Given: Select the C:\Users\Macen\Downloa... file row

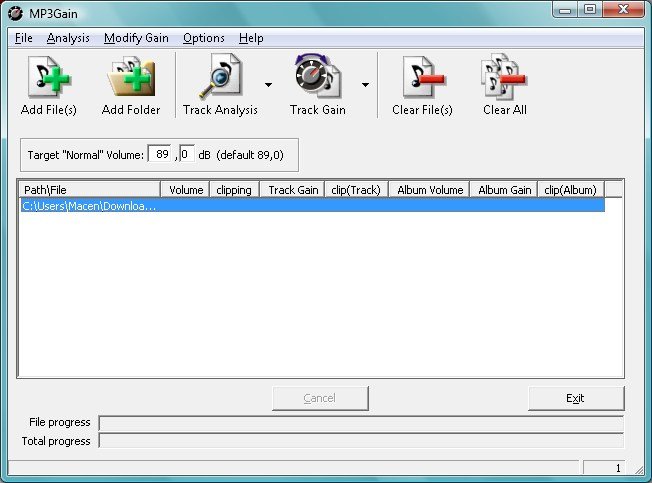Looking at the screenshot, I should pyautogui.click(x=312, y=206).
